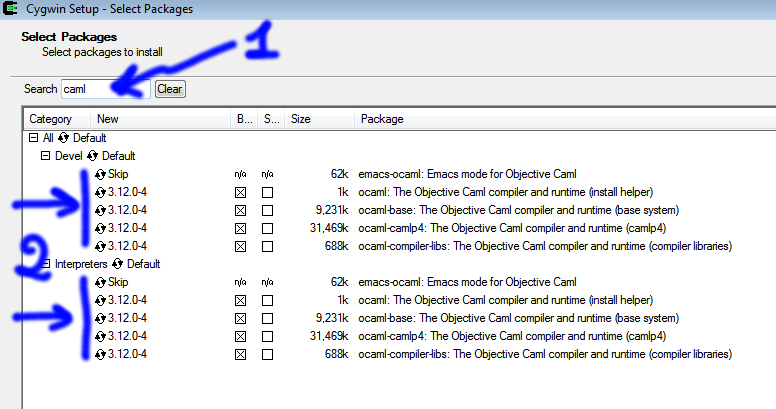Toggle the Bin checkbox for ocaml-camlp4 under Interpreters

click(x=241, y=336)
